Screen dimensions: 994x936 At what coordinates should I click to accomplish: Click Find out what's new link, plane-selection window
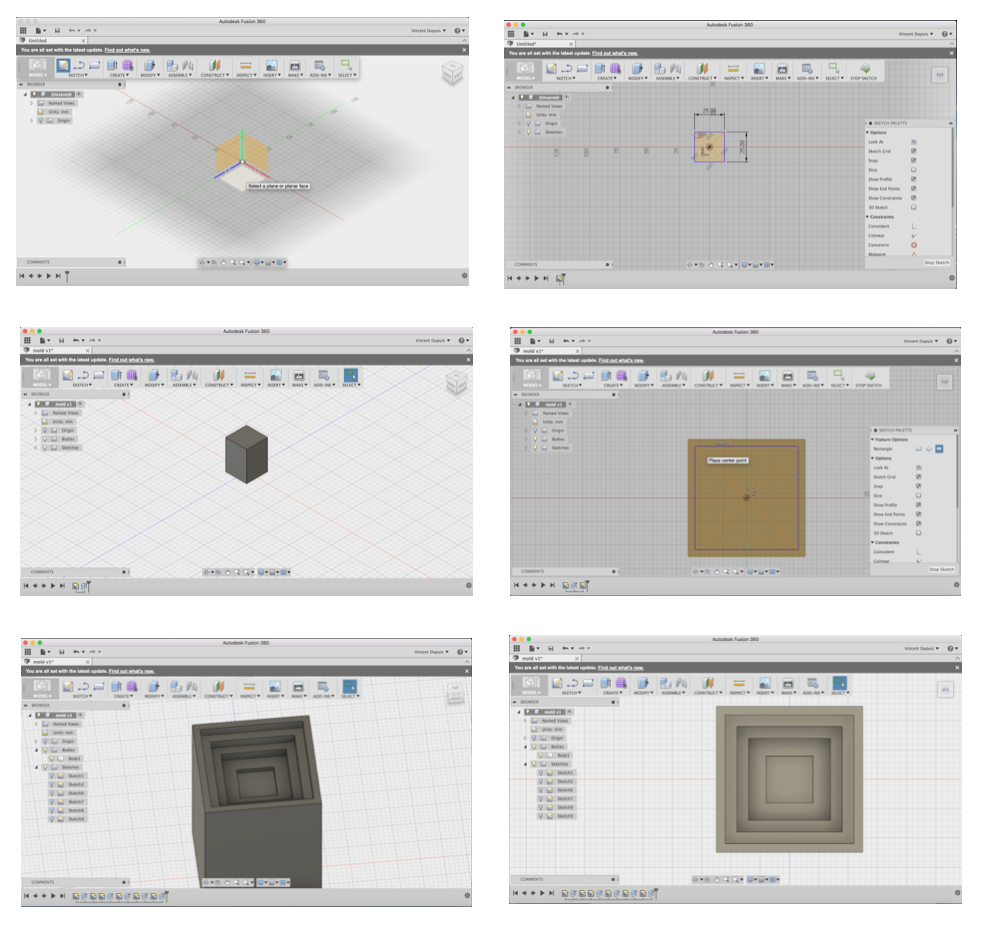tap(127, 50)
